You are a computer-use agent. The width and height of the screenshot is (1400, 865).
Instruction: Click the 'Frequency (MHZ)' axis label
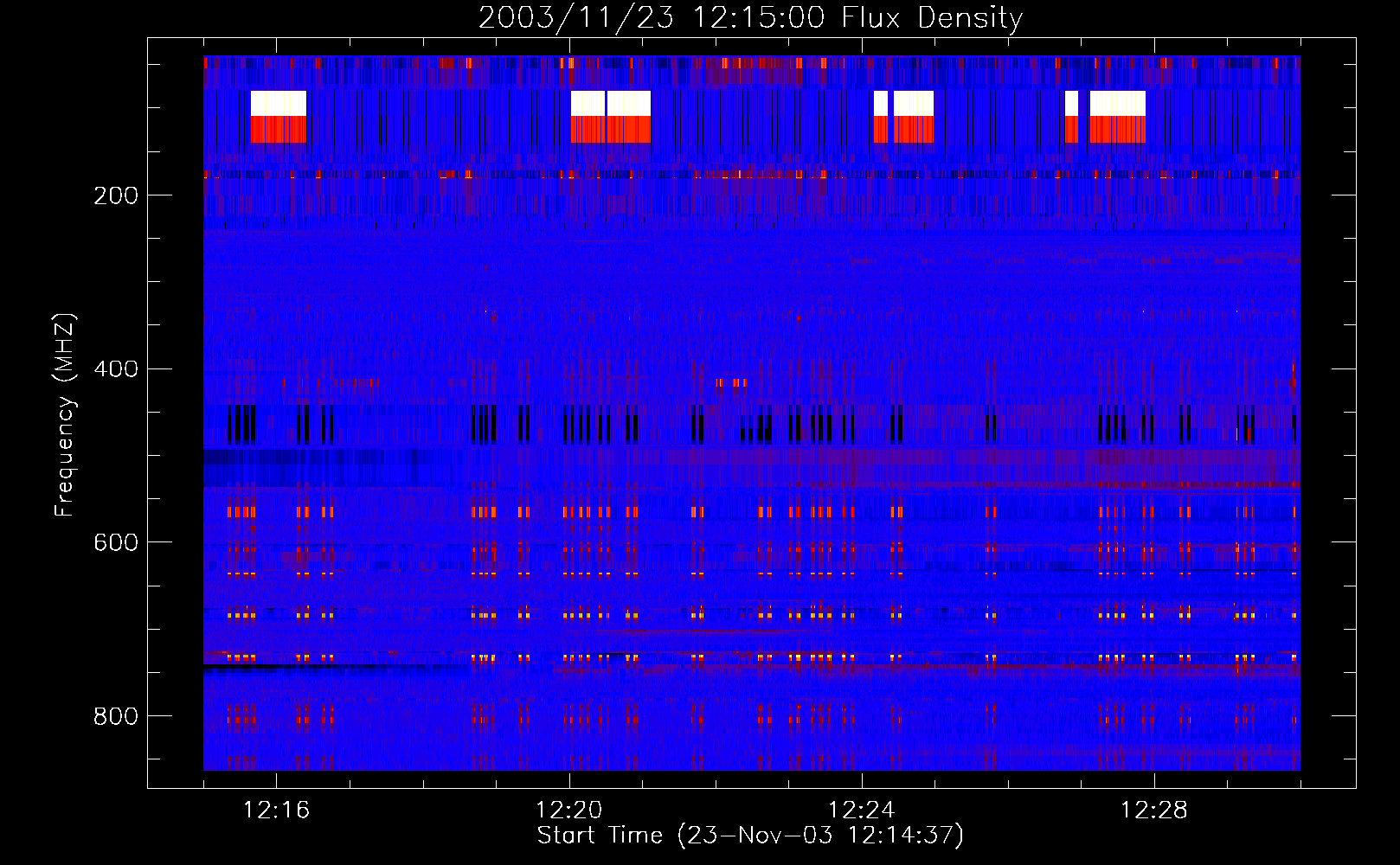(65, 414)
